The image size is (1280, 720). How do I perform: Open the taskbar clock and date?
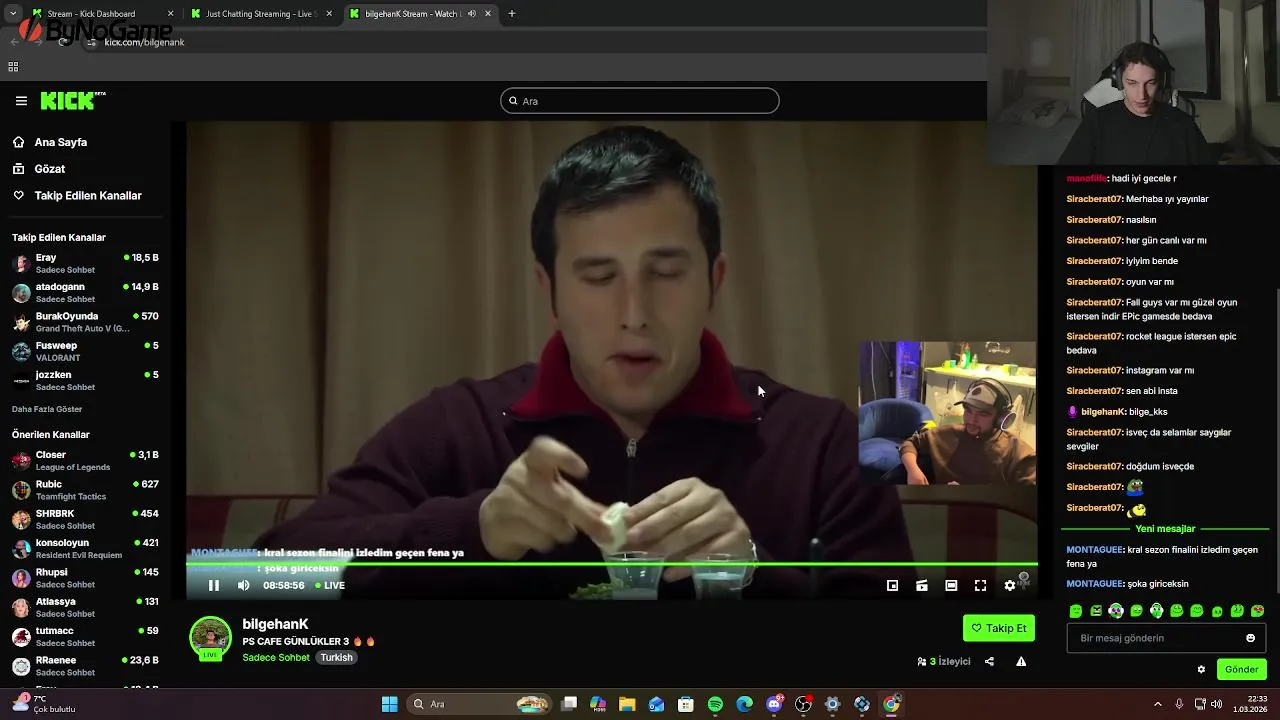point(1251,704)
